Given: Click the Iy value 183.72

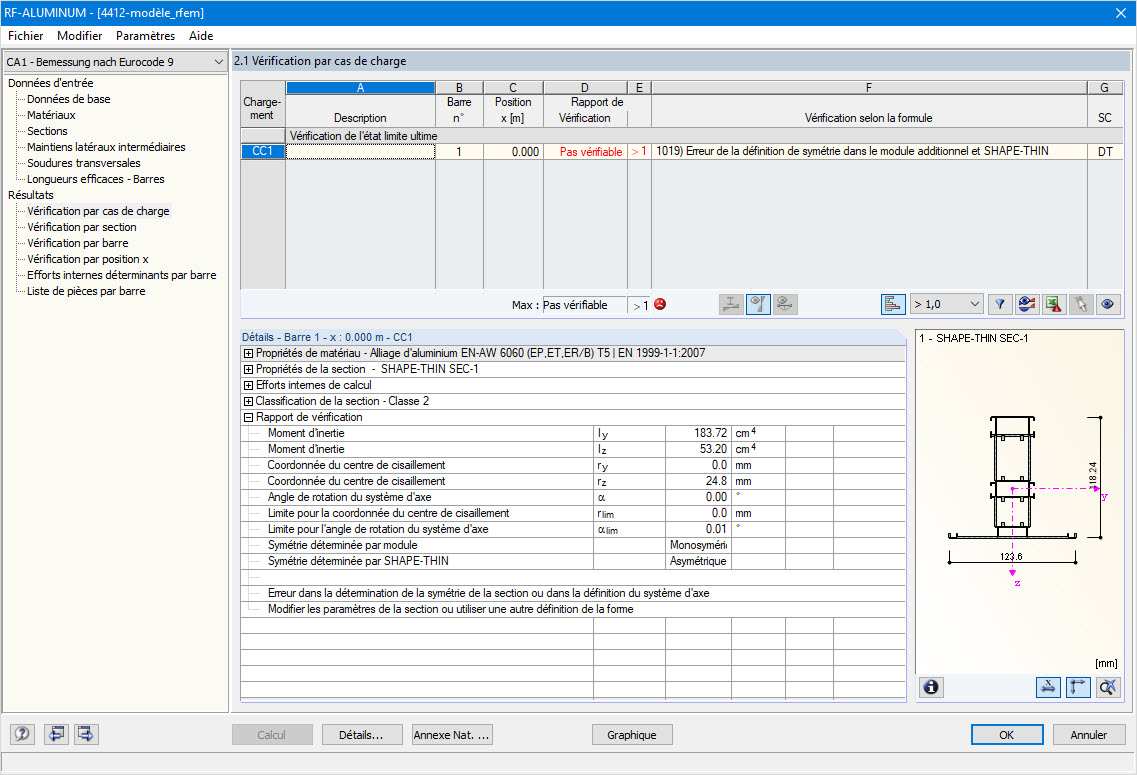Looking at the screenshot, I should point(698,433).
